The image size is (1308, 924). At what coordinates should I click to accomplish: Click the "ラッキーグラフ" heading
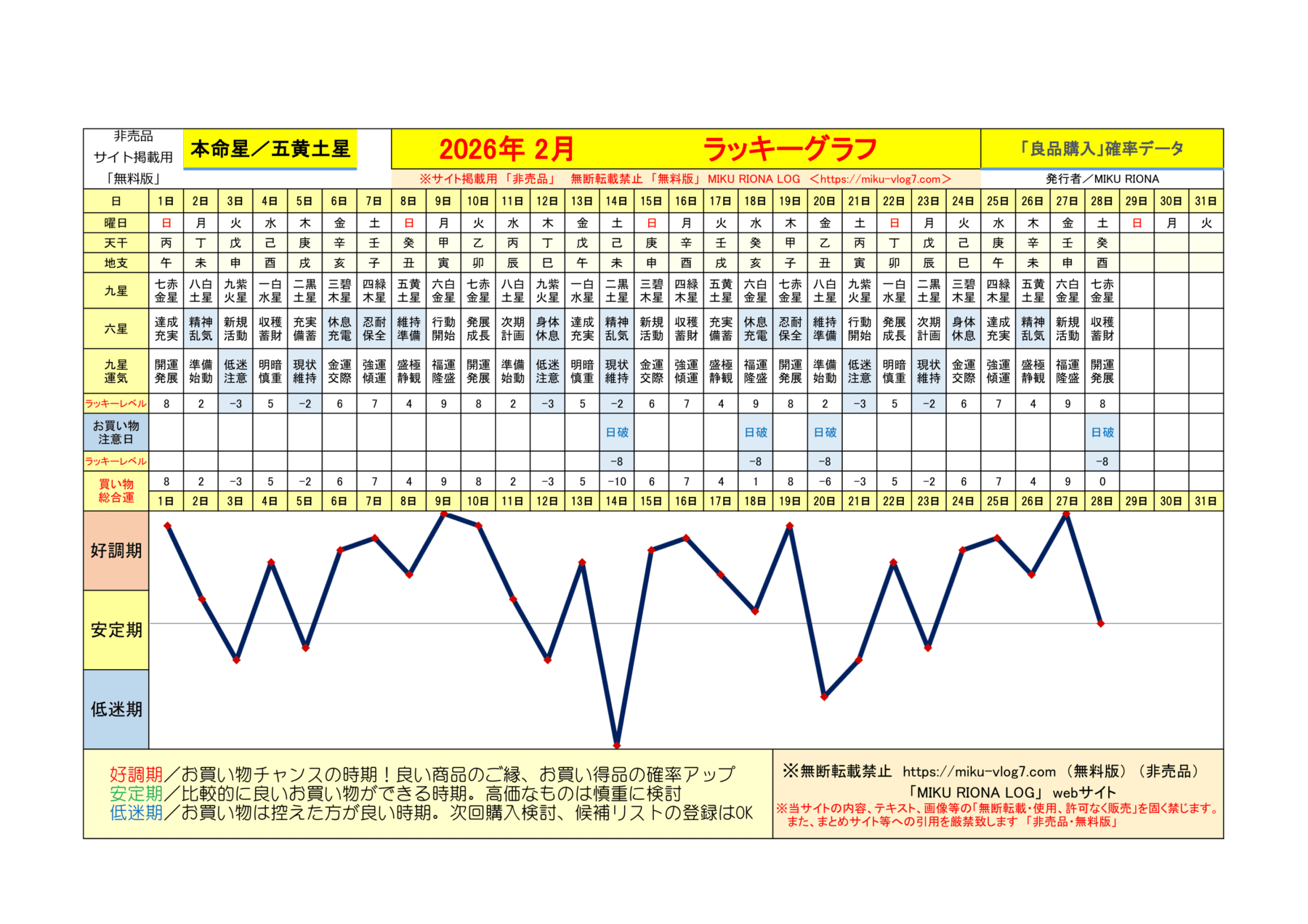pos(789,150)
